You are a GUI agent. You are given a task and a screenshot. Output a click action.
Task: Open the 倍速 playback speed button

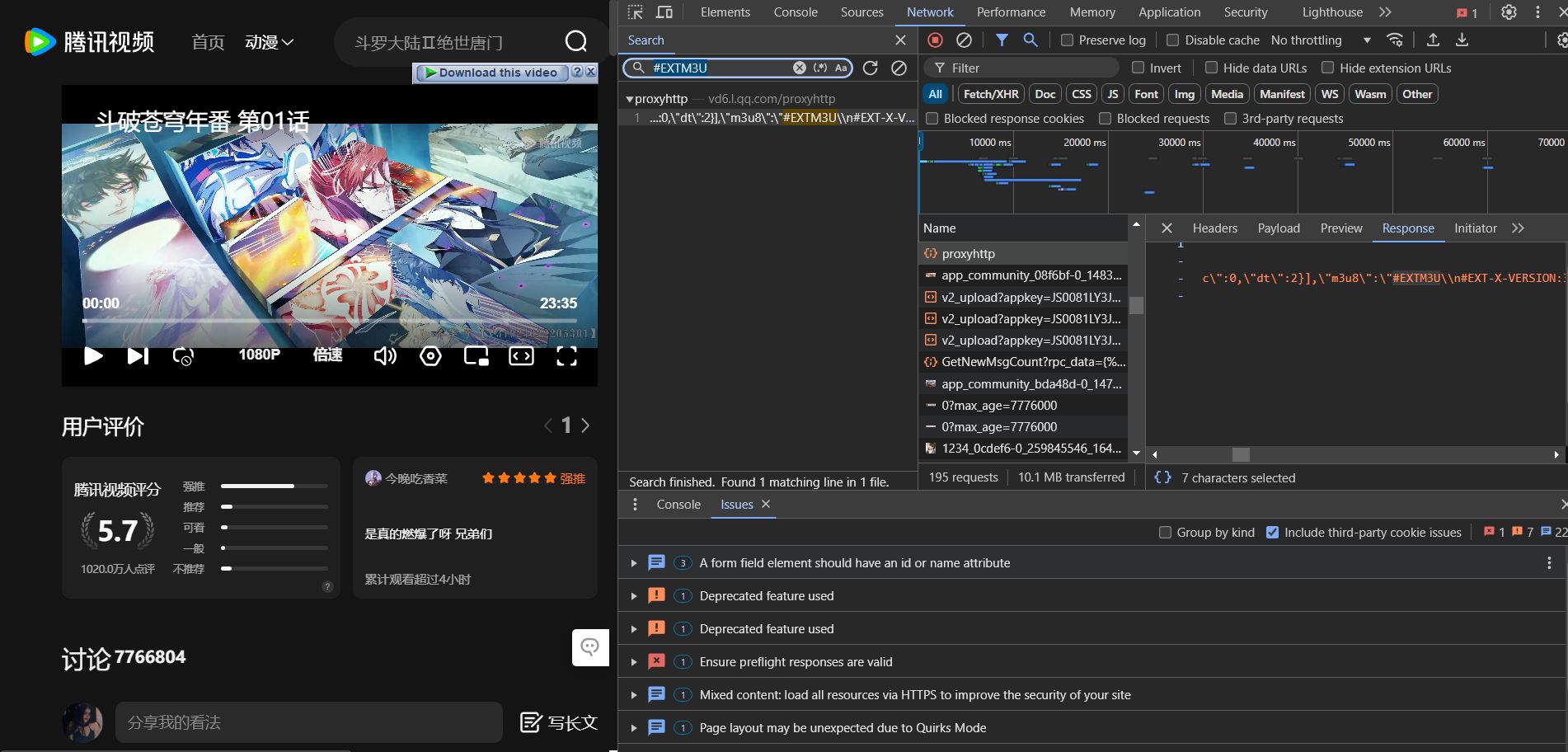point(327,355)
